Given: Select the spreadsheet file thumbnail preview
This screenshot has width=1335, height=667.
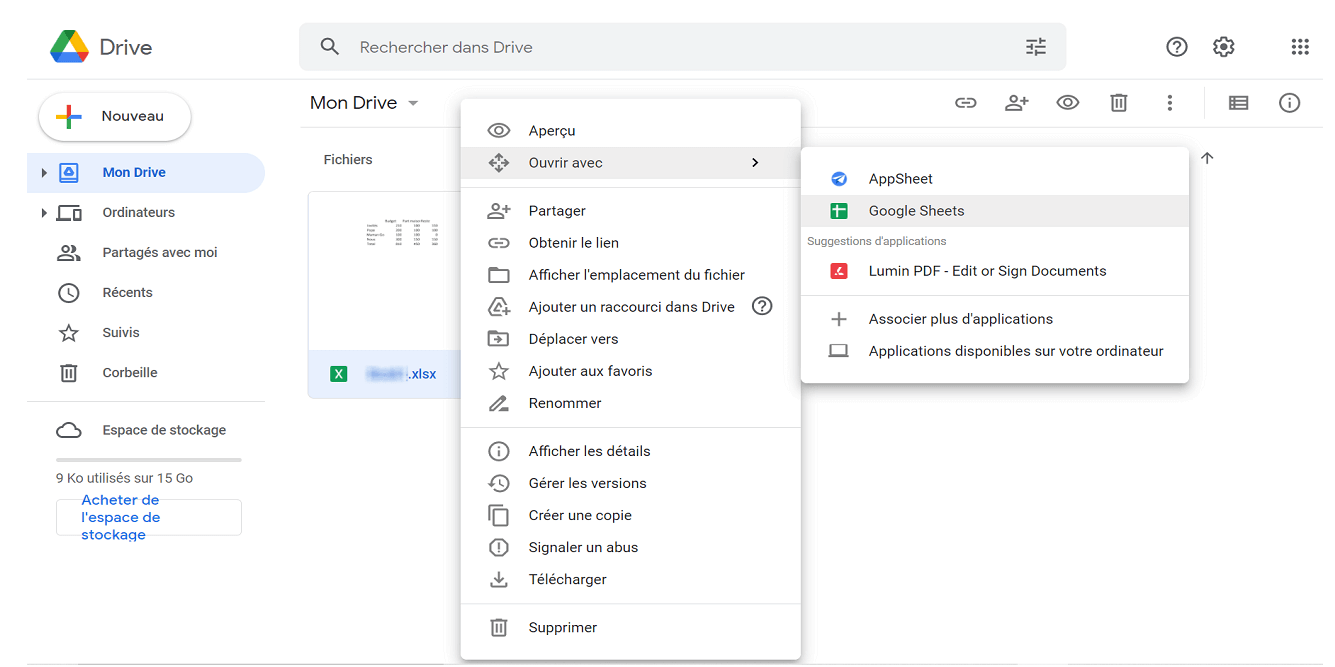Looking at the screenshot, I should 385,271.
